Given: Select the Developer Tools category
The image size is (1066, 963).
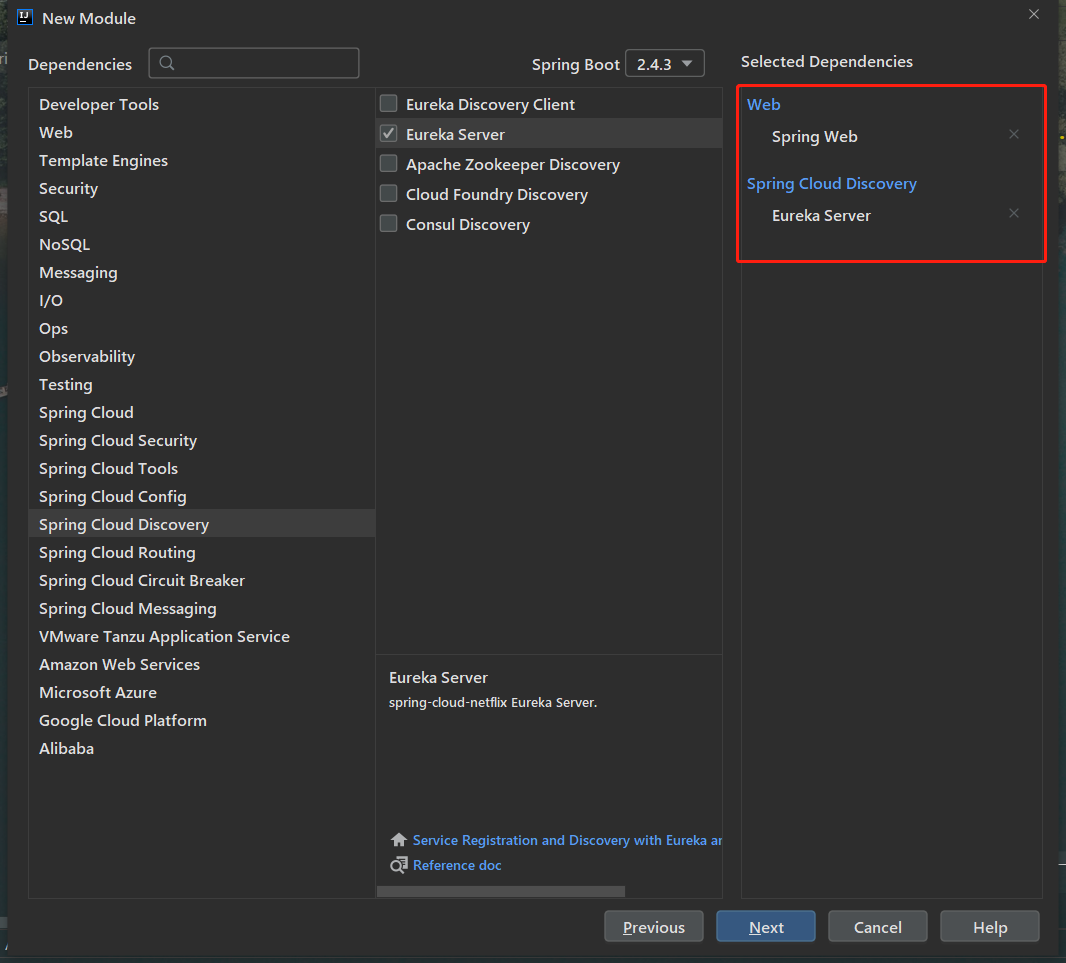Looking at the screenshot, I should (x=99, y=104).
